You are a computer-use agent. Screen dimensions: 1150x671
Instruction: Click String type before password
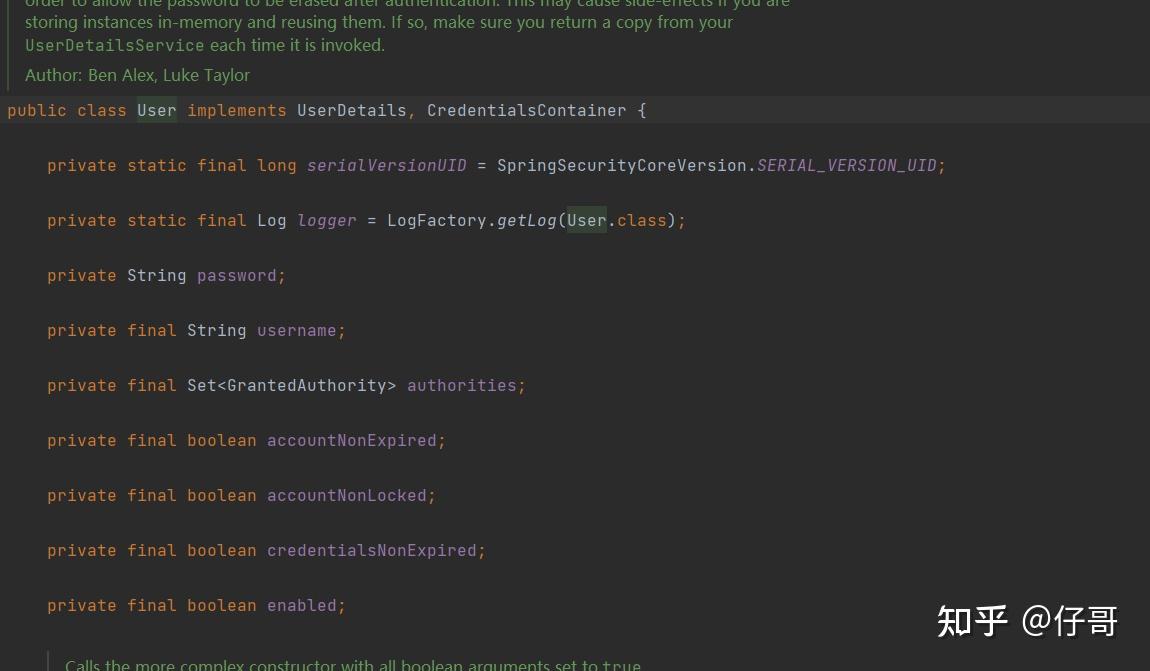point(157,275)
